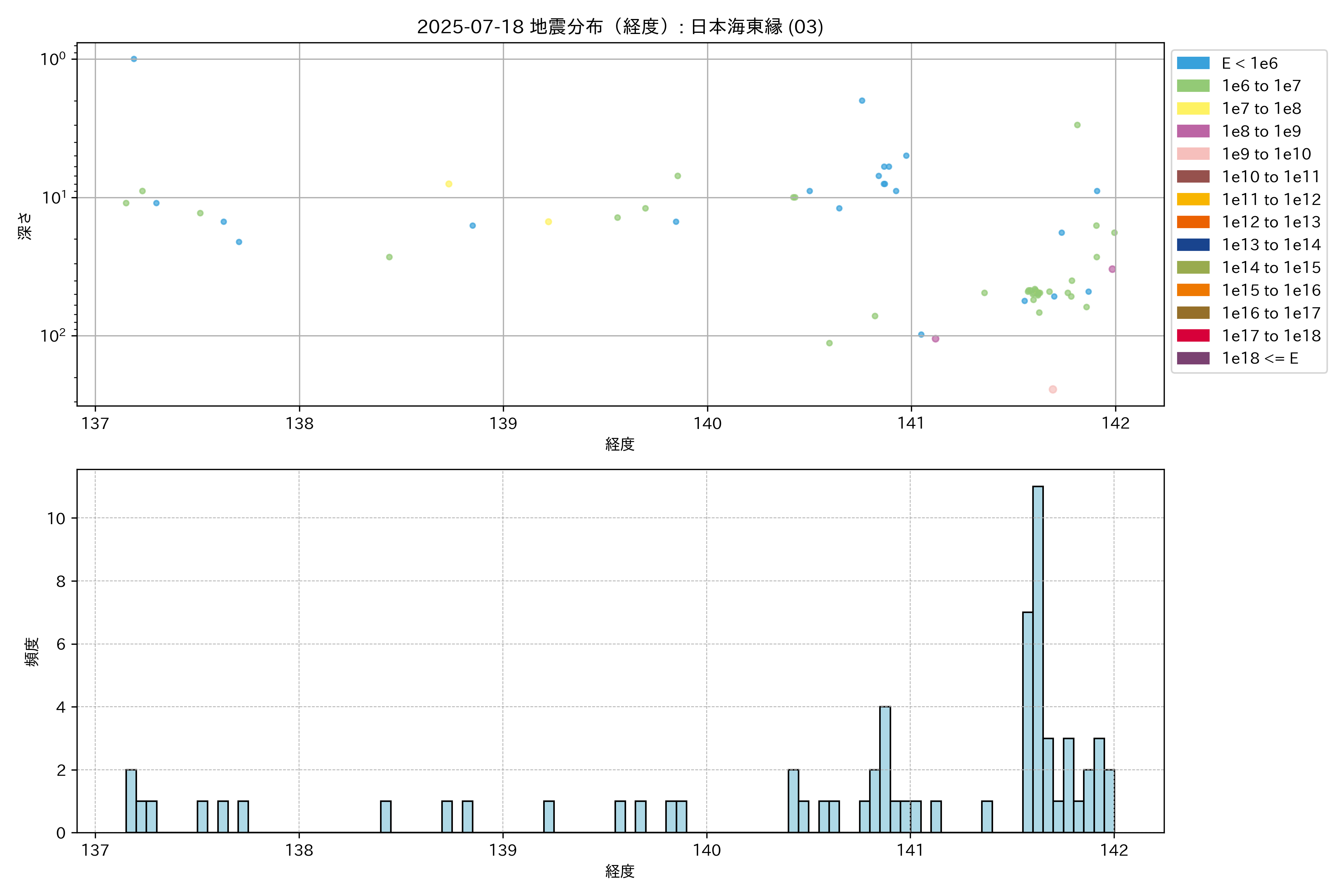
Task: Click the blue scatter point at depth 10^0
Action: (134, 59)
